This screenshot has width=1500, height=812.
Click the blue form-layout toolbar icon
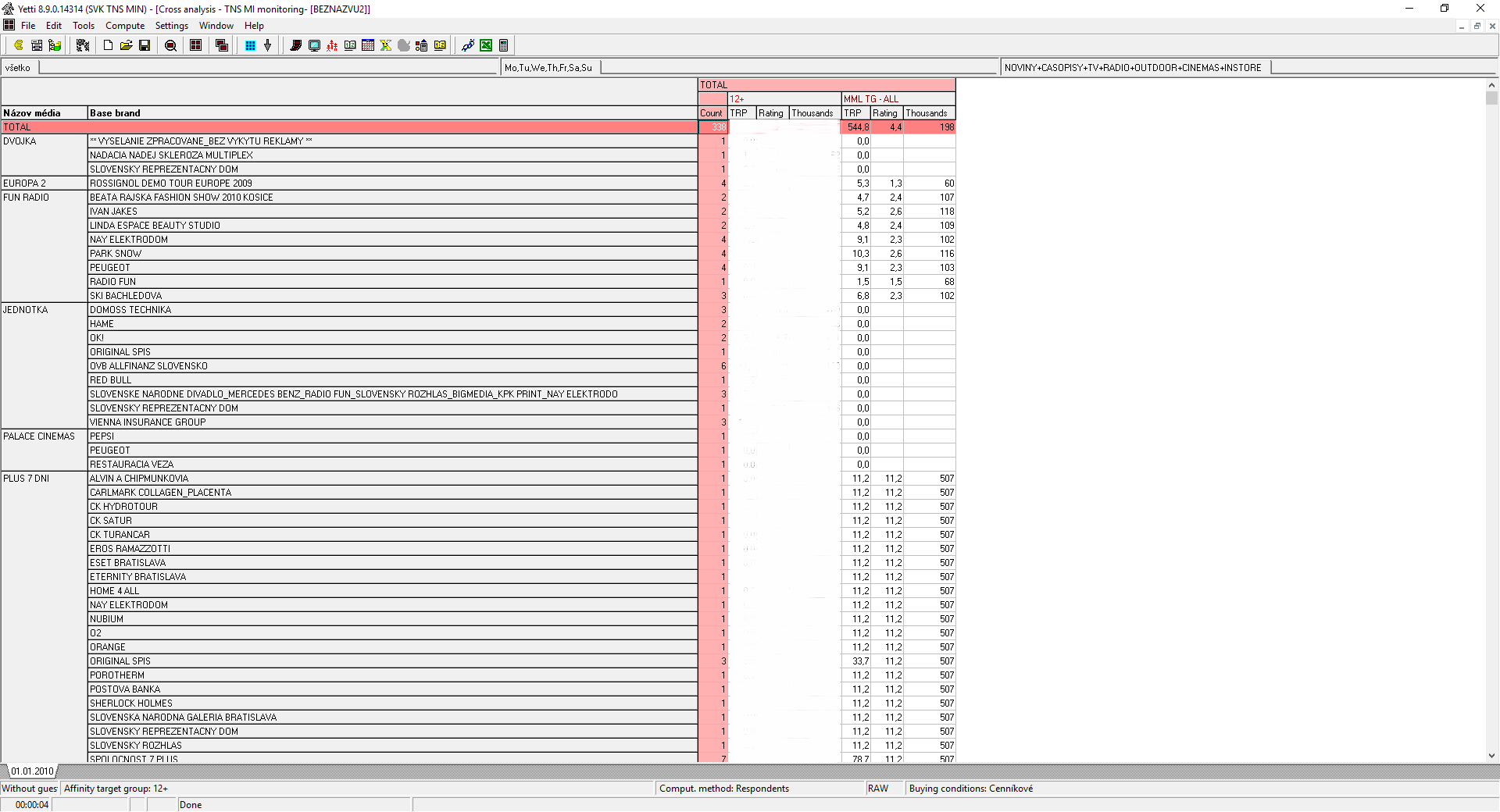(x=37, y=45)
